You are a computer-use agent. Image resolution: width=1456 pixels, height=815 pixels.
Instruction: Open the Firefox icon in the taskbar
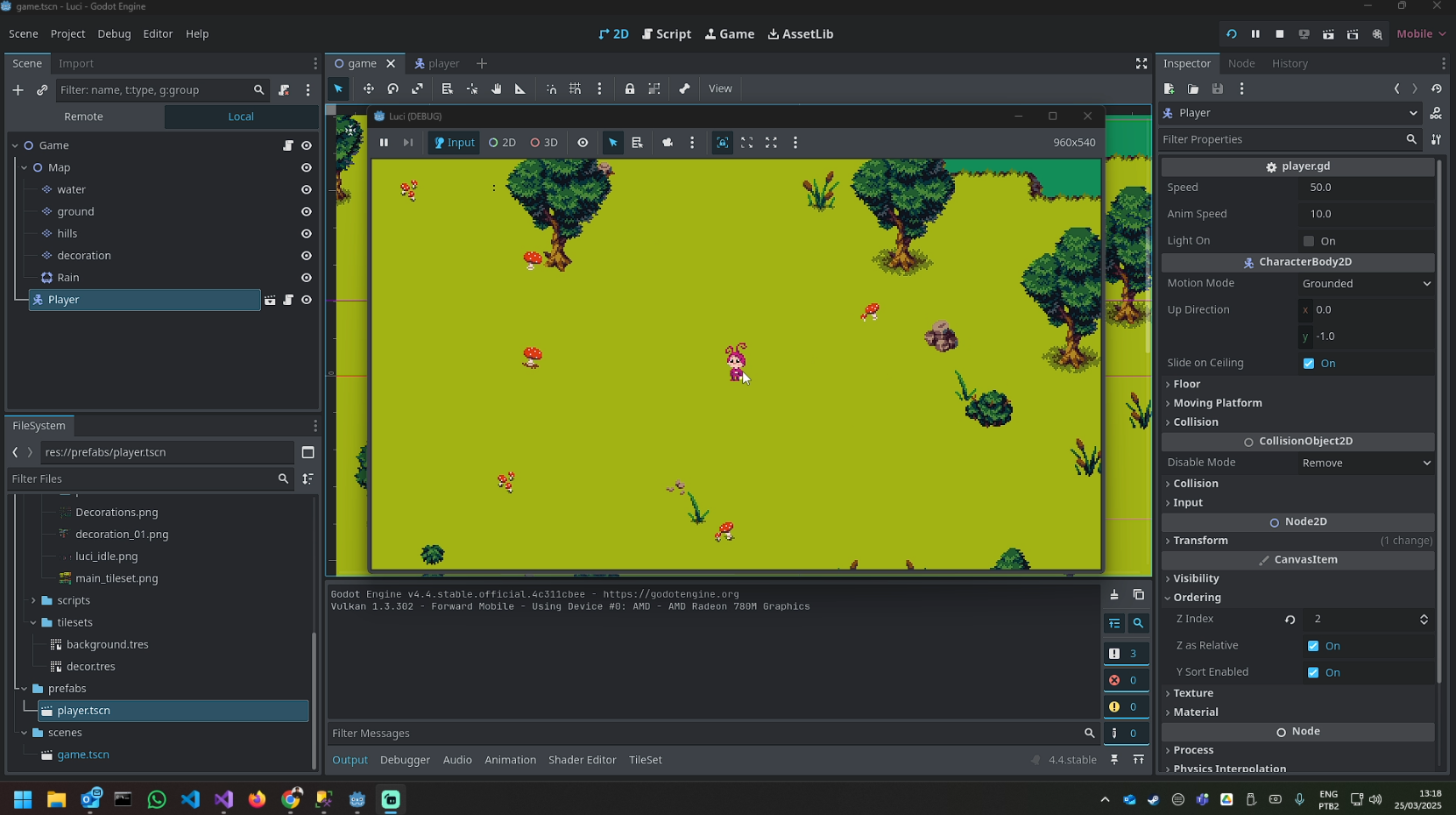(x=257, y=799)
